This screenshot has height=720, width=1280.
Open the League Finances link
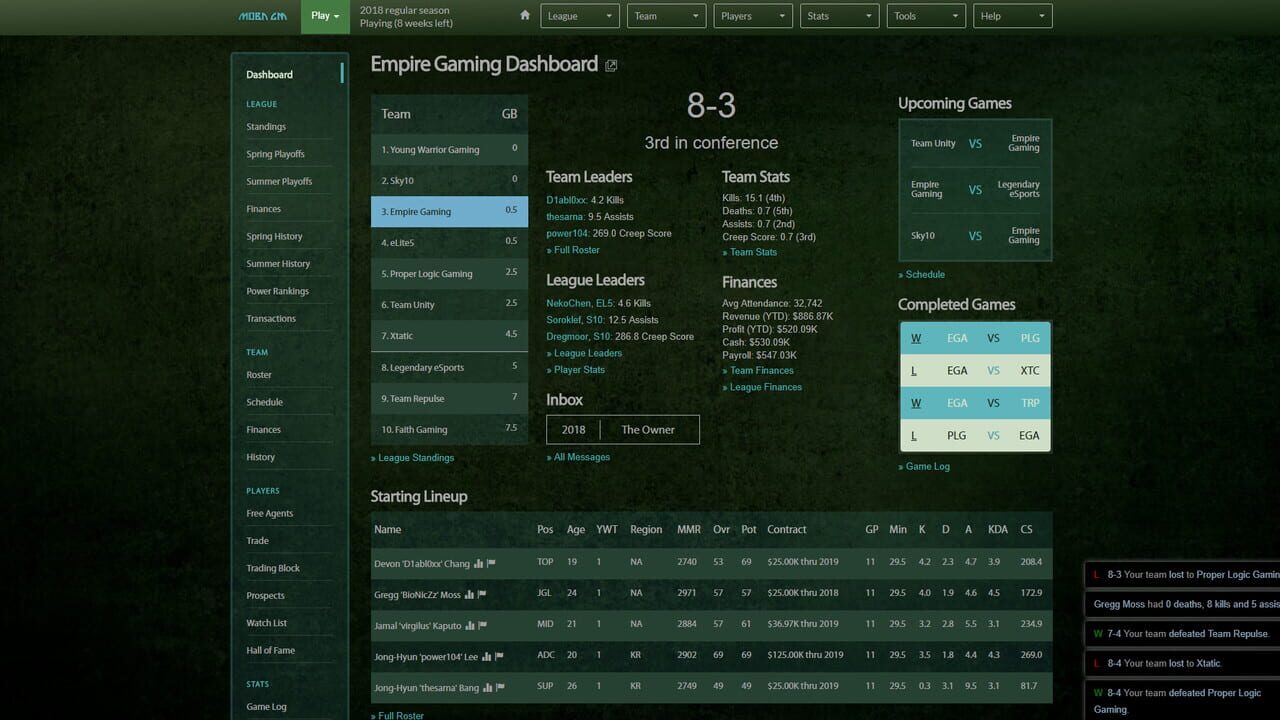pyautogui.click(x=765, y=387)
